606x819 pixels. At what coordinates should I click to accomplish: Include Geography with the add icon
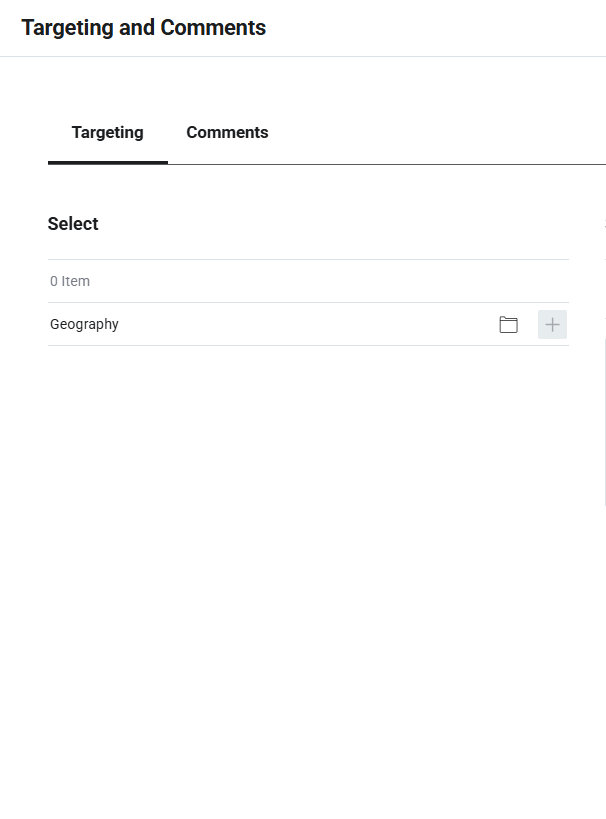click(552, 325)
